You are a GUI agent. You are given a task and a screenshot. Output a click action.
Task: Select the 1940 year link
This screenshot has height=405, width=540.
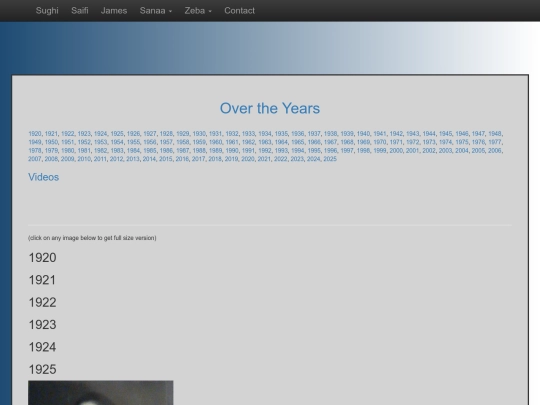[x=363, y=134]
